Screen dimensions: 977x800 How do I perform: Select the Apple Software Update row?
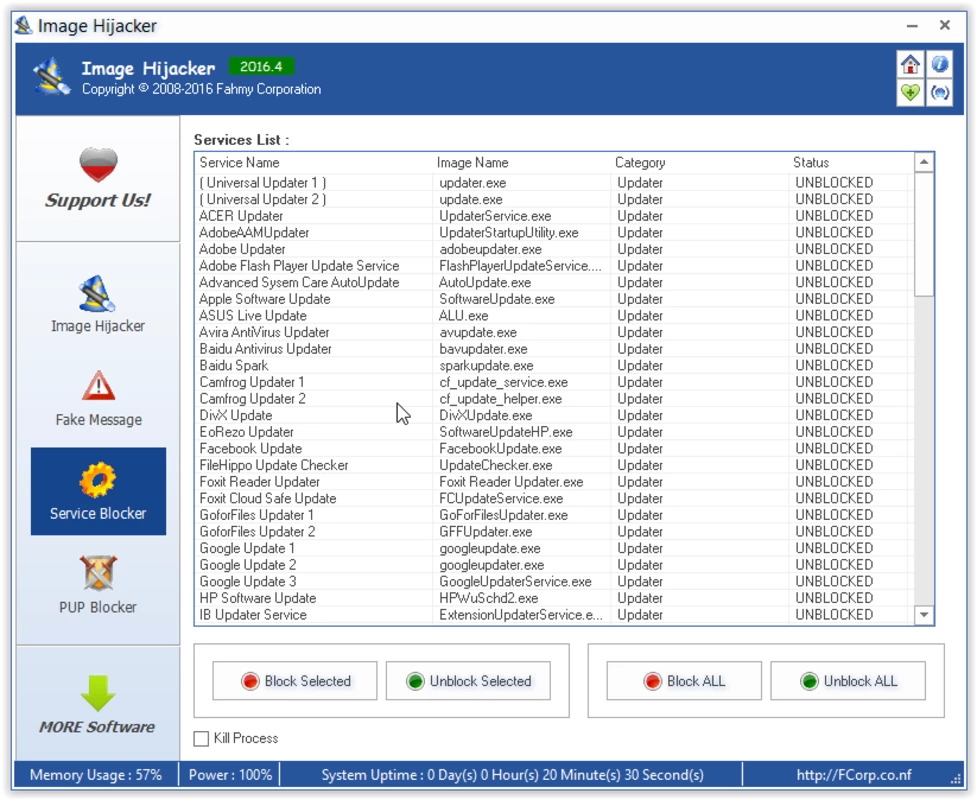coord(553,299)
